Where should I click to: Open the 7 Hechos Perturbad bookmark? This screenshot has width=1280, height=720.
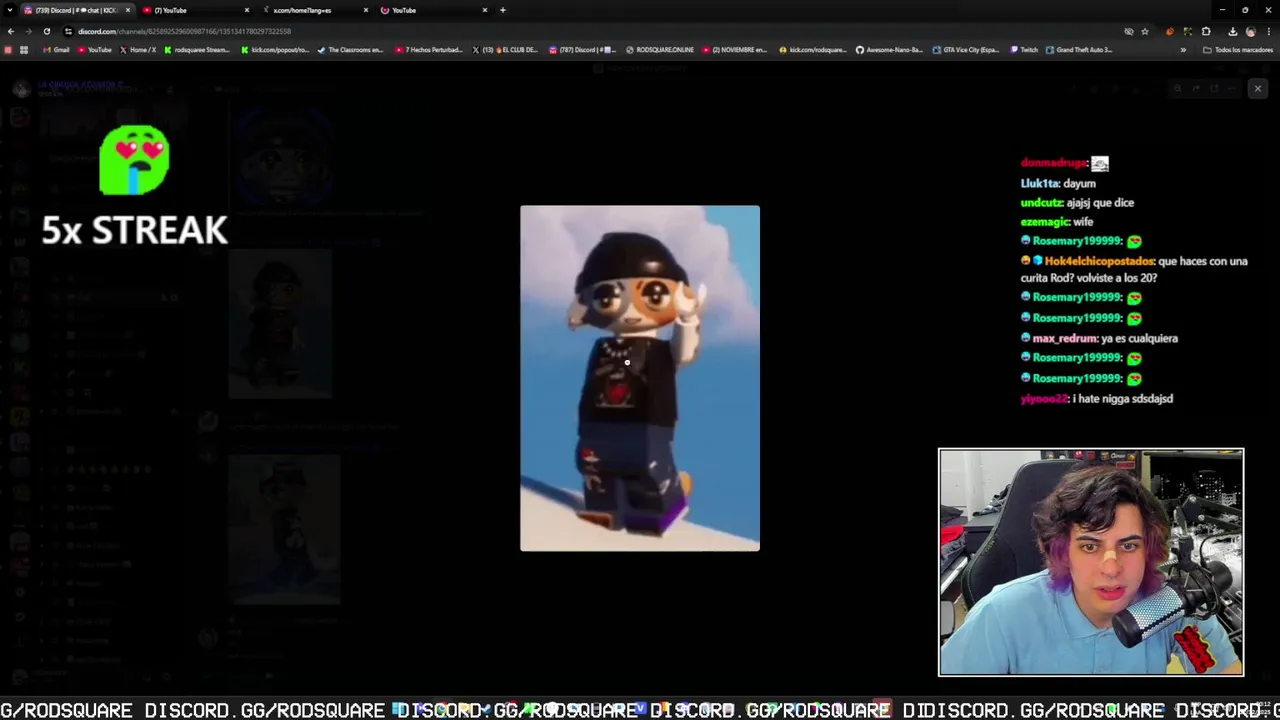pyautogui.click(x=429, y=49)
